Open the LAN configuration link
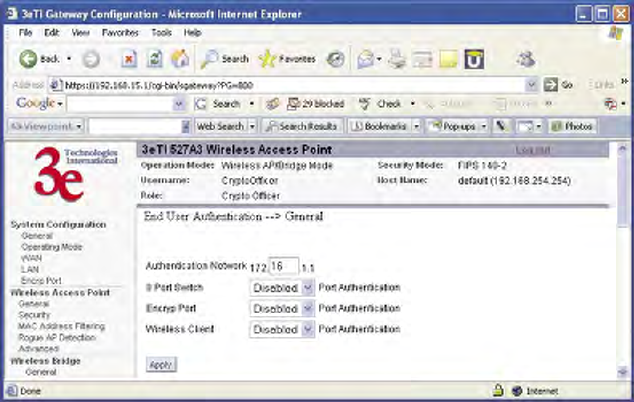The image size is (634, 402). (x=30, y=269)
